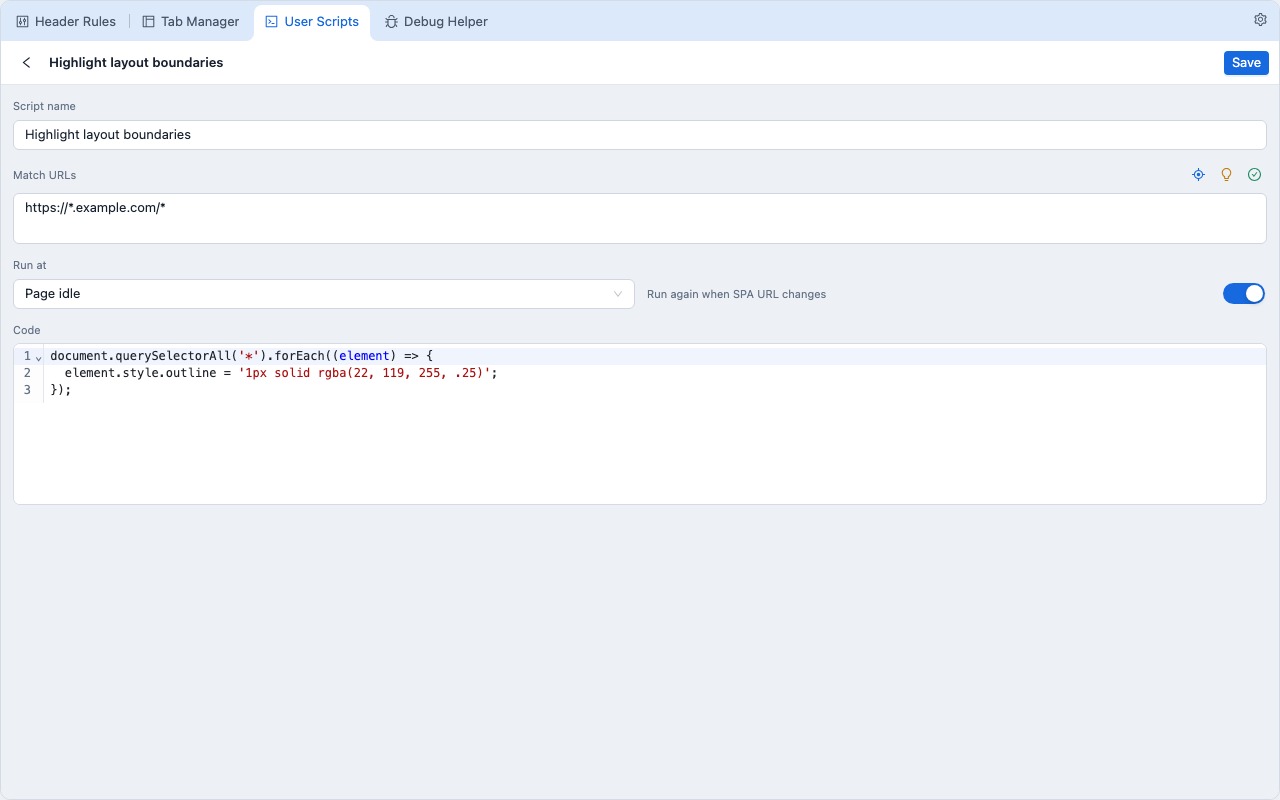The image size is (1280, 800).
Task: Collapse the code fold arrow on line 1
Action: pos(38,357)
